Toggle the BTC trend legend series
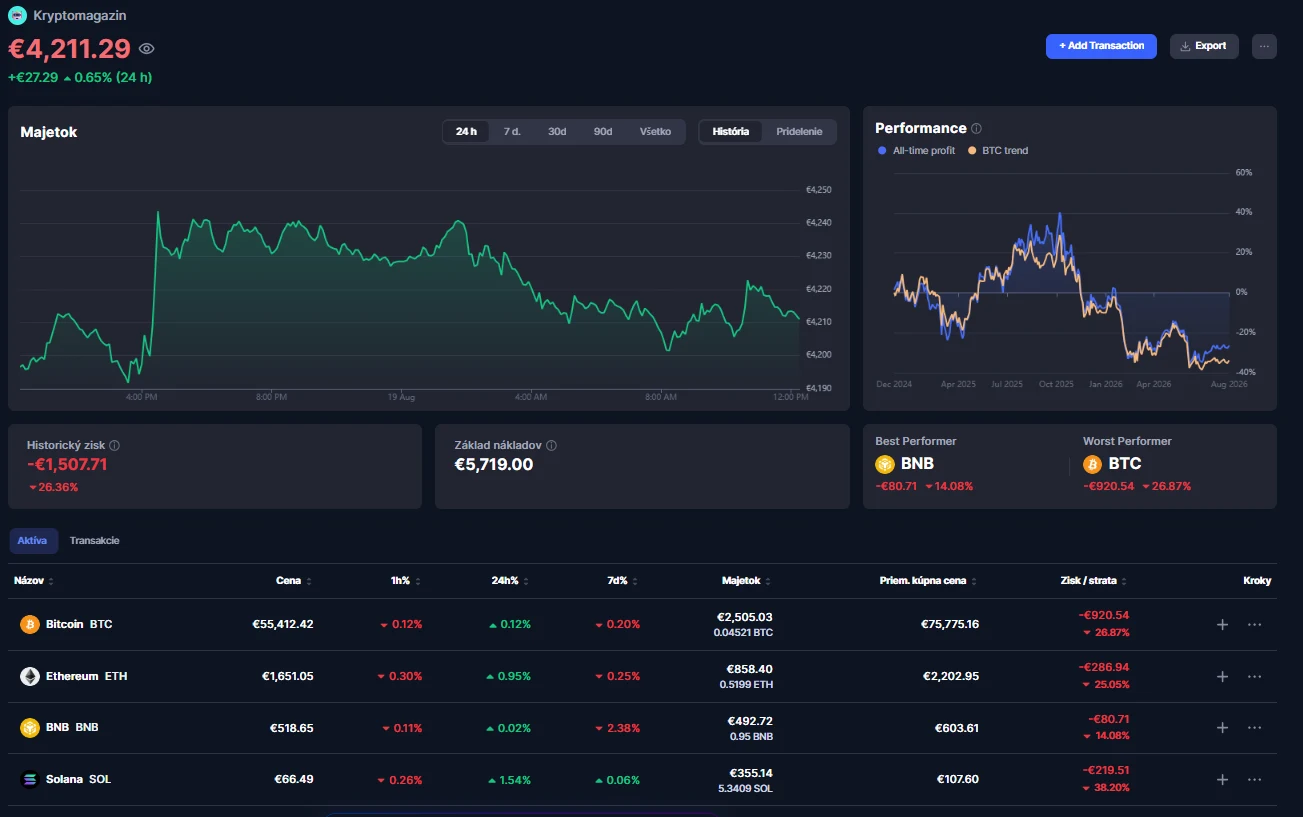This screenshot has height=817, width=1303. tap(998, 150)
